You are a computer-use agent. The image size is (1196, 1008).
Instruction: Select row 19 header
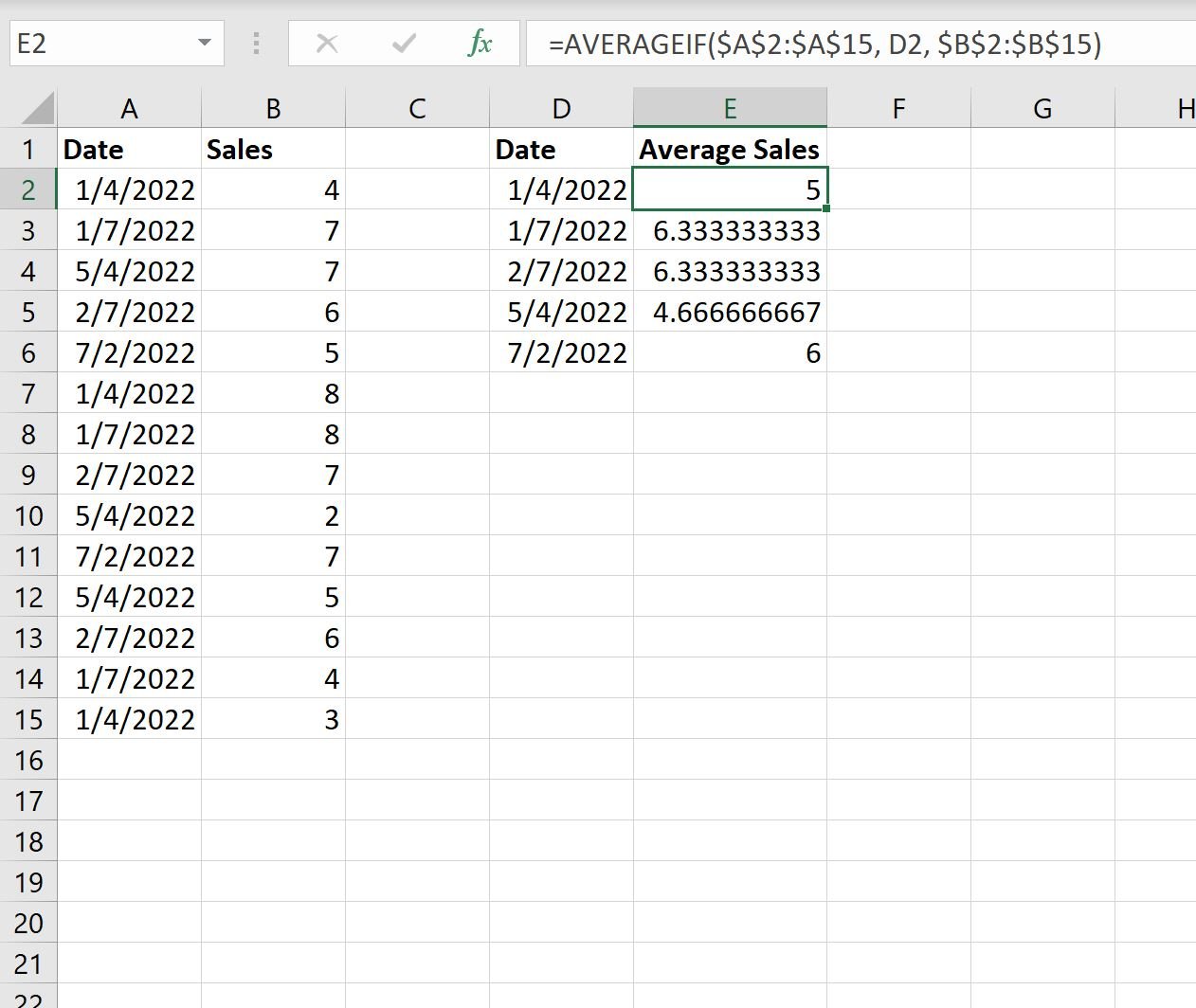pos(28,882)
